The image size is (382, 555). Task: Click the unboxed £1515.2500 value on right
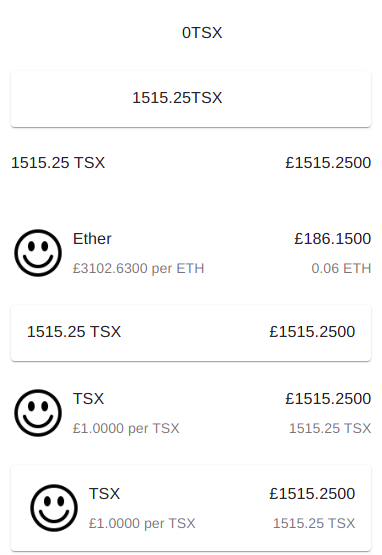point(328,163)
